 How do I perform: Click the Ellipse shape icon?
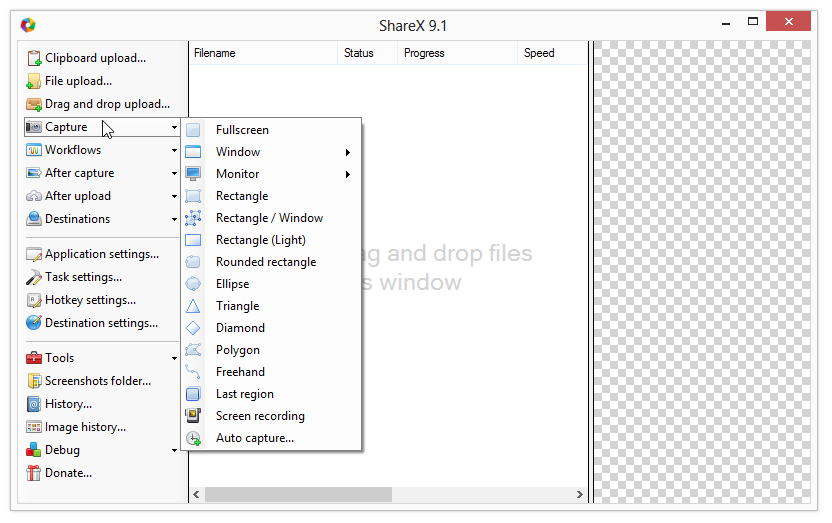pos(193,284)
